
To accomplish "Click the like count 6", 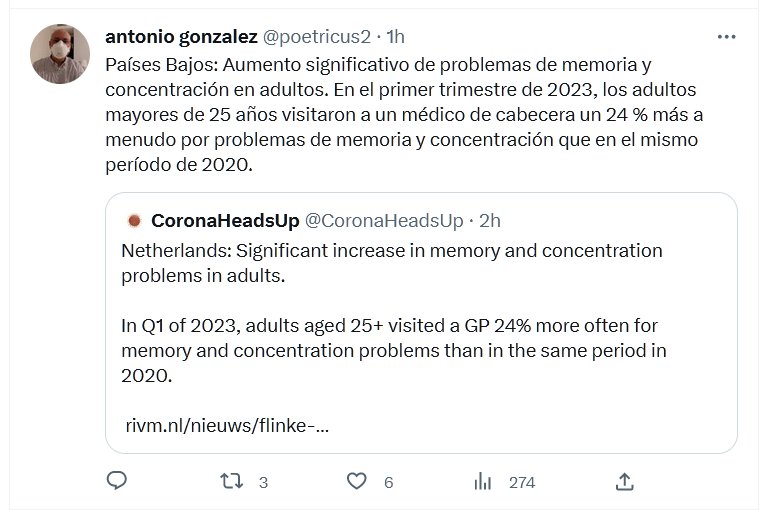I will pos(388,482).
